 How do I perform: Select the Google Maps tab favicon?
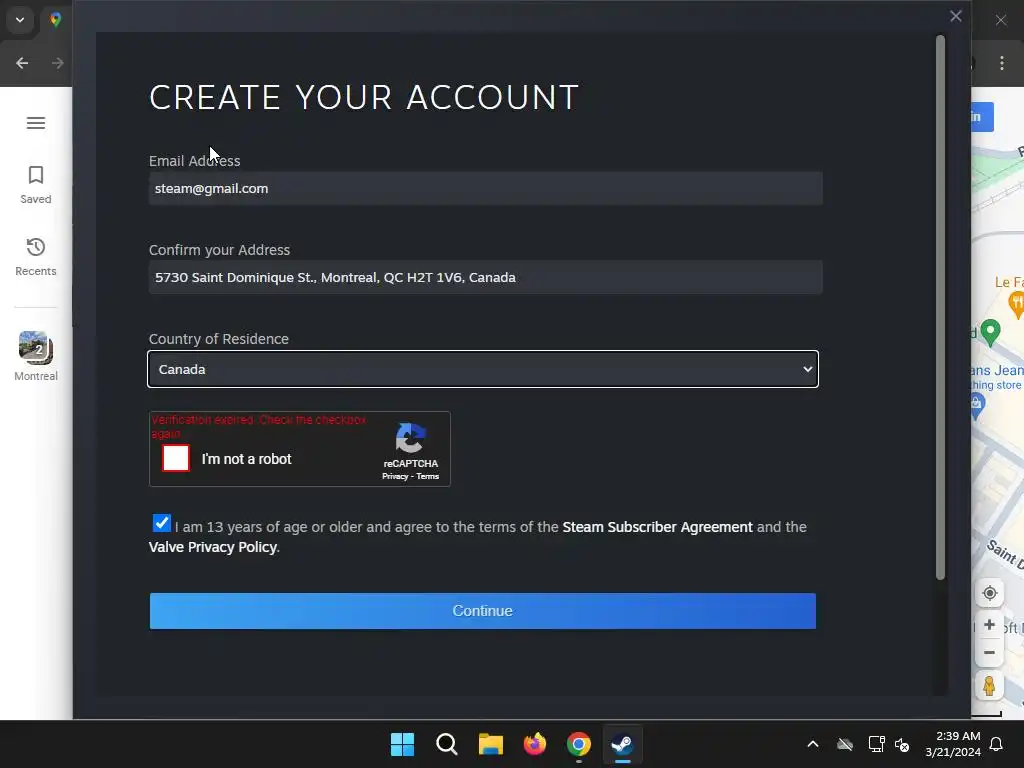point(56,20)
